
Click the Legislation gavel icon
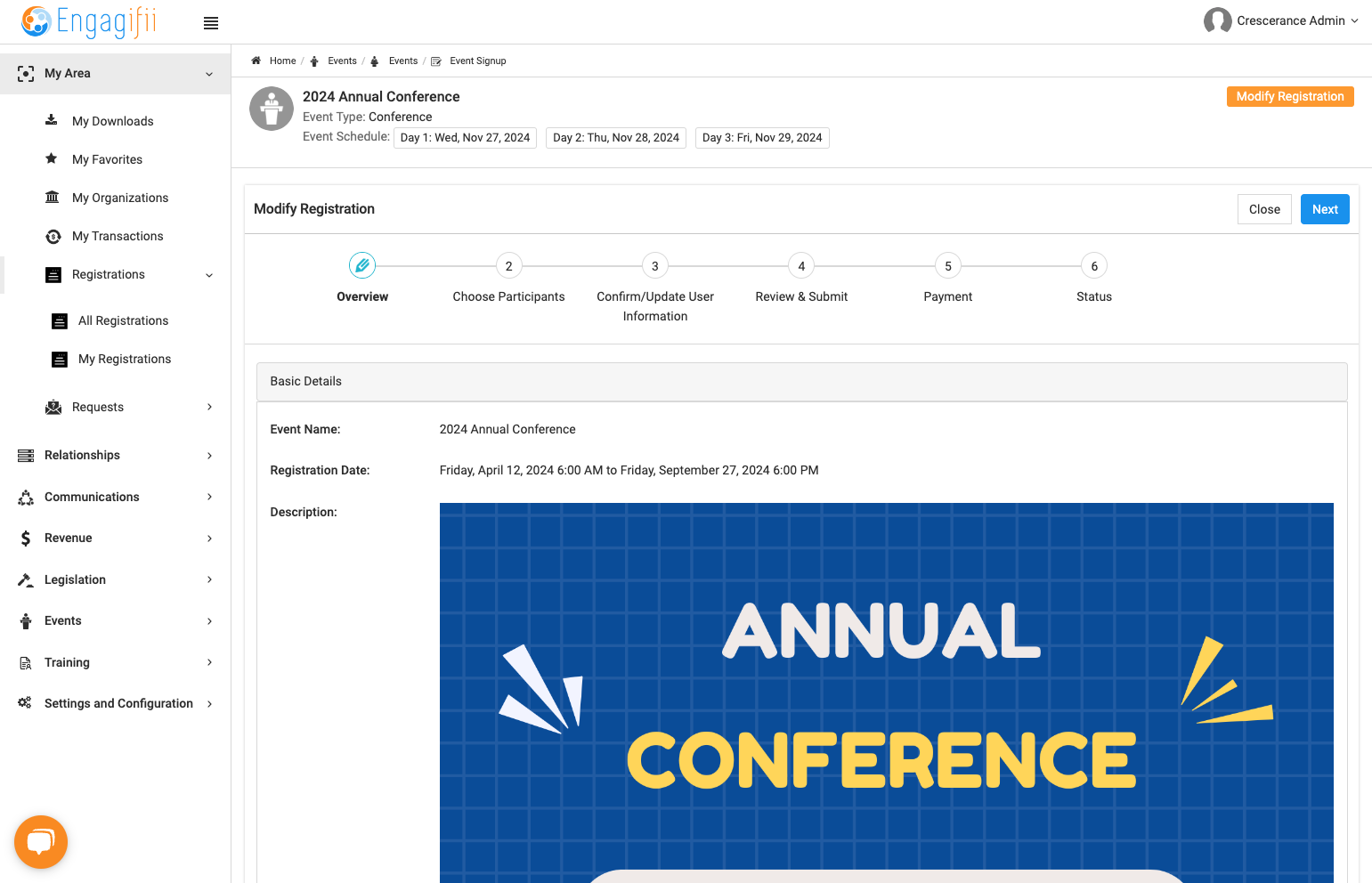point(26,579)
